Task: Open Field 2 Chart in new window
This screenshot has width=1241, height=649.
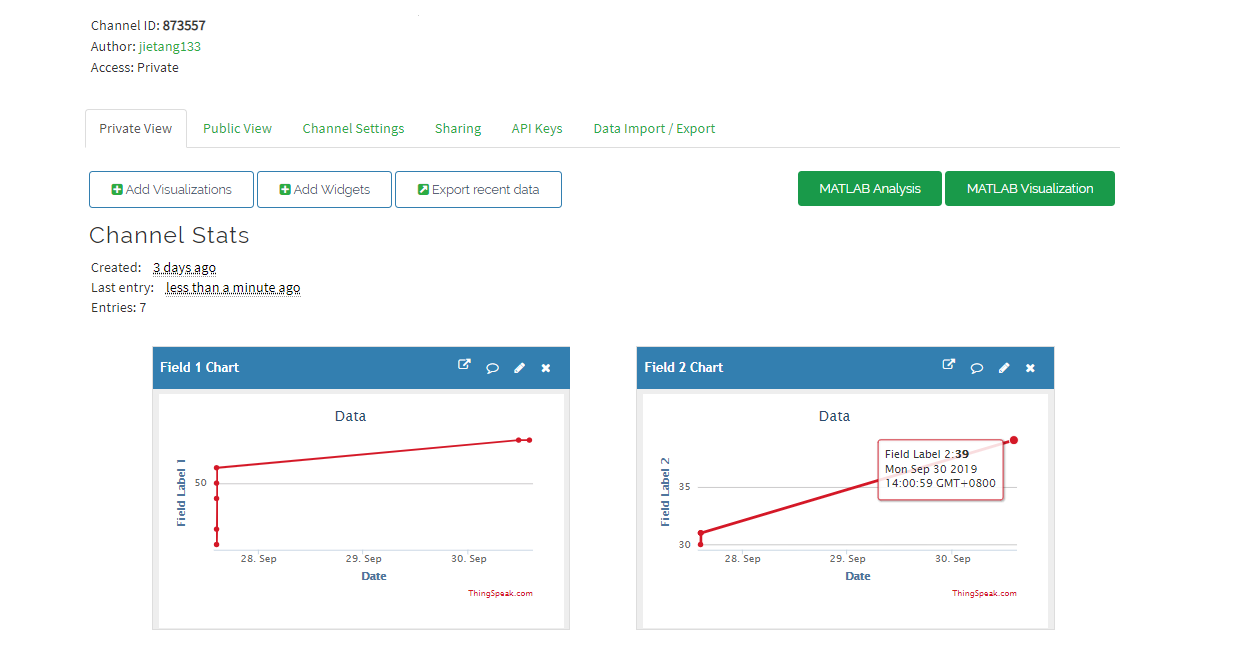Action: click(948, 366)
